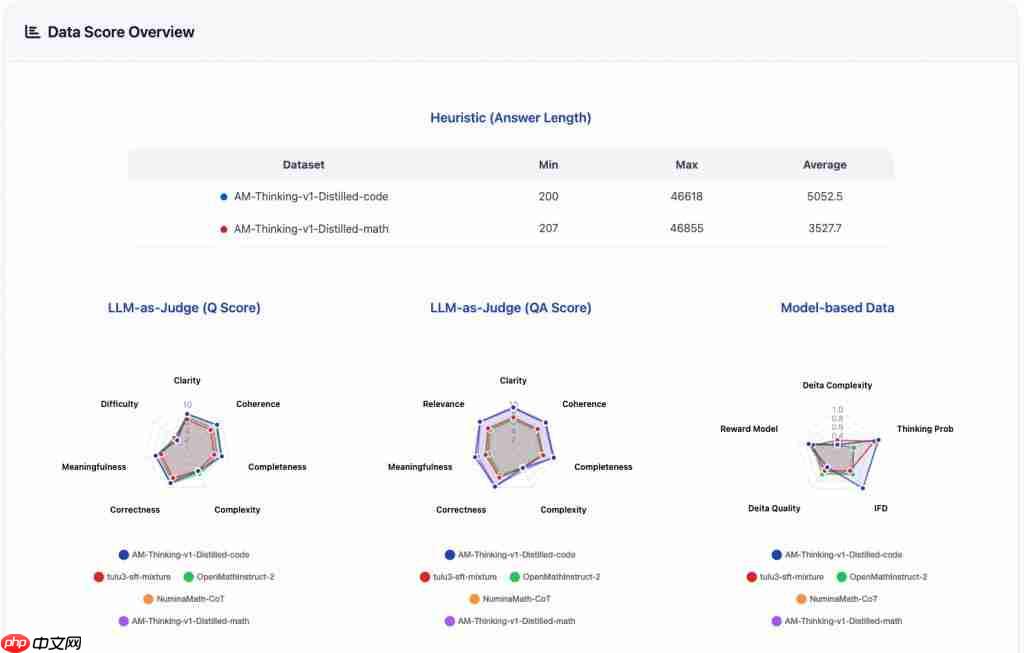This screenshot has width=1024, height=653.
Task: Click the green OpenMathInstruct-2 marker under Model-based Data
Action: point(841,577)
